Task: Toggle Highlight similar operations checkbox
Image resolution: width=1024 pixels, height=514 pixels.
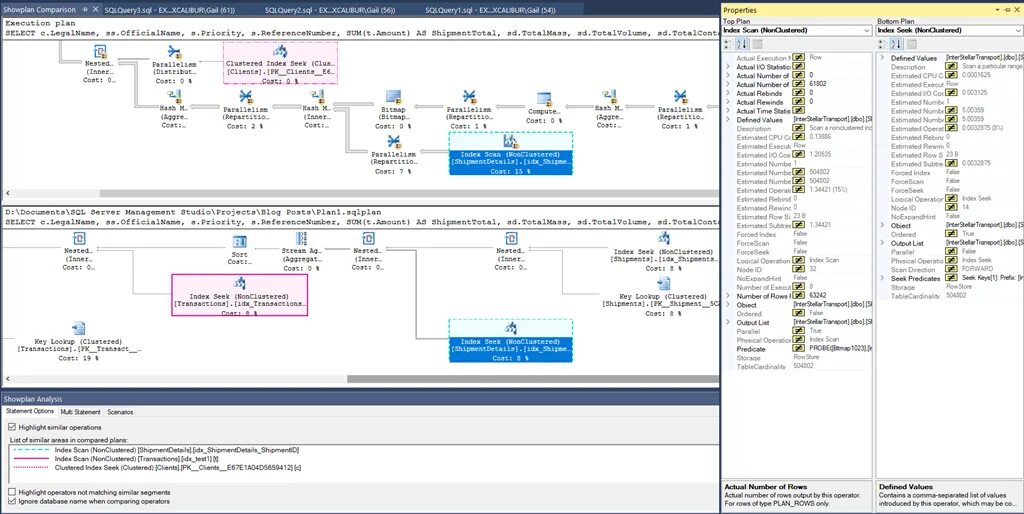Action: pos(12,427)
